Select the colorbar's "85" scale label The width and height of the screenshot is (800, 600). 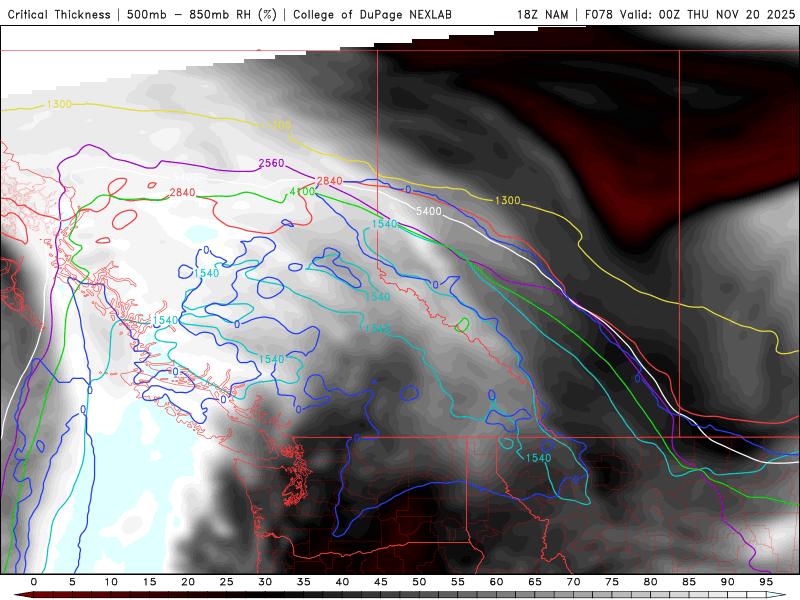pos(689,582)
